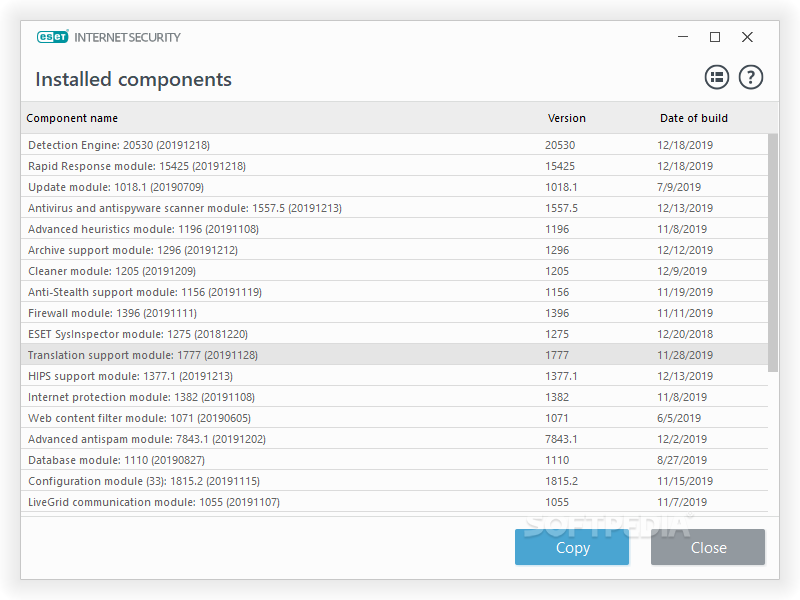The width and height of the screenshot is (800, 600).
Task: Select the Rapid Response module: 15425 row
Action: (394, 166)
